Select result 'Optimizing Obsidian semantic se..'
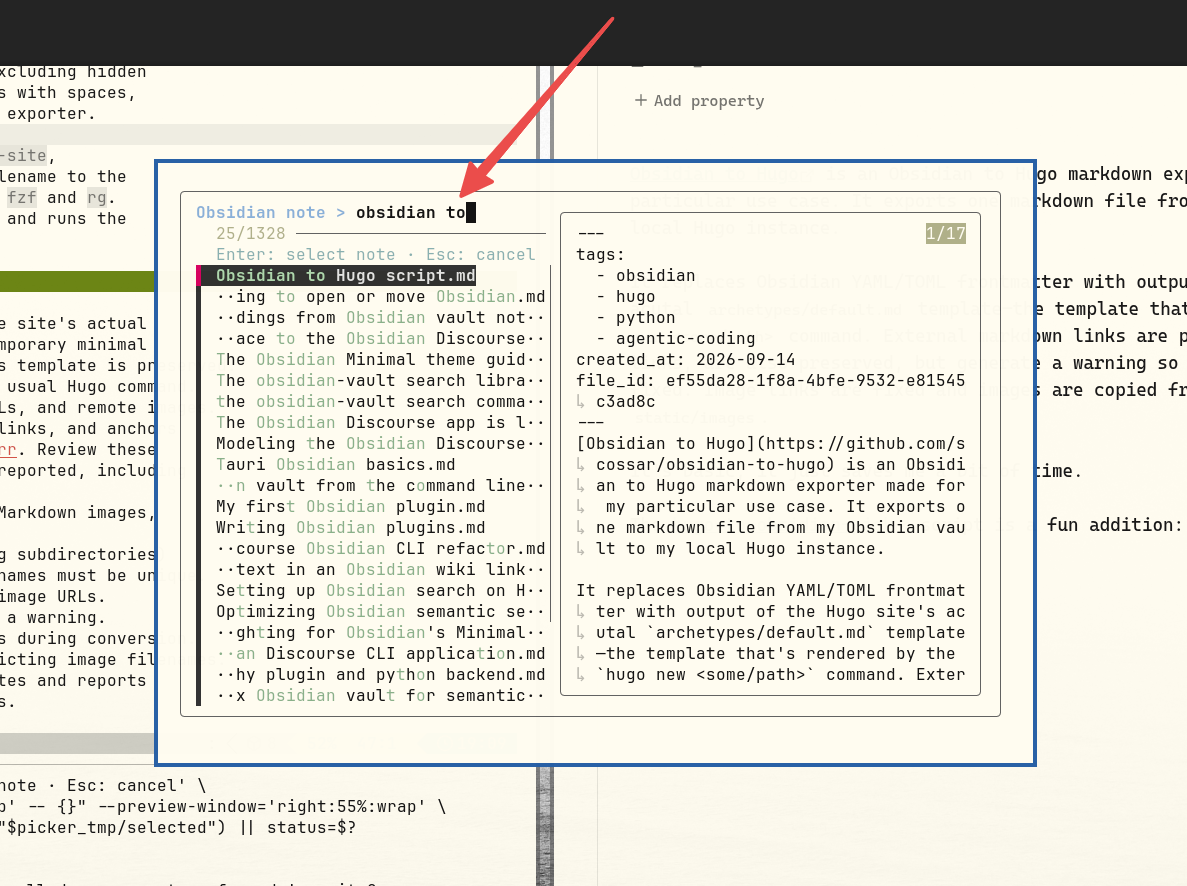This screenshot has height=886, width=1187. [x=380, y=611]
